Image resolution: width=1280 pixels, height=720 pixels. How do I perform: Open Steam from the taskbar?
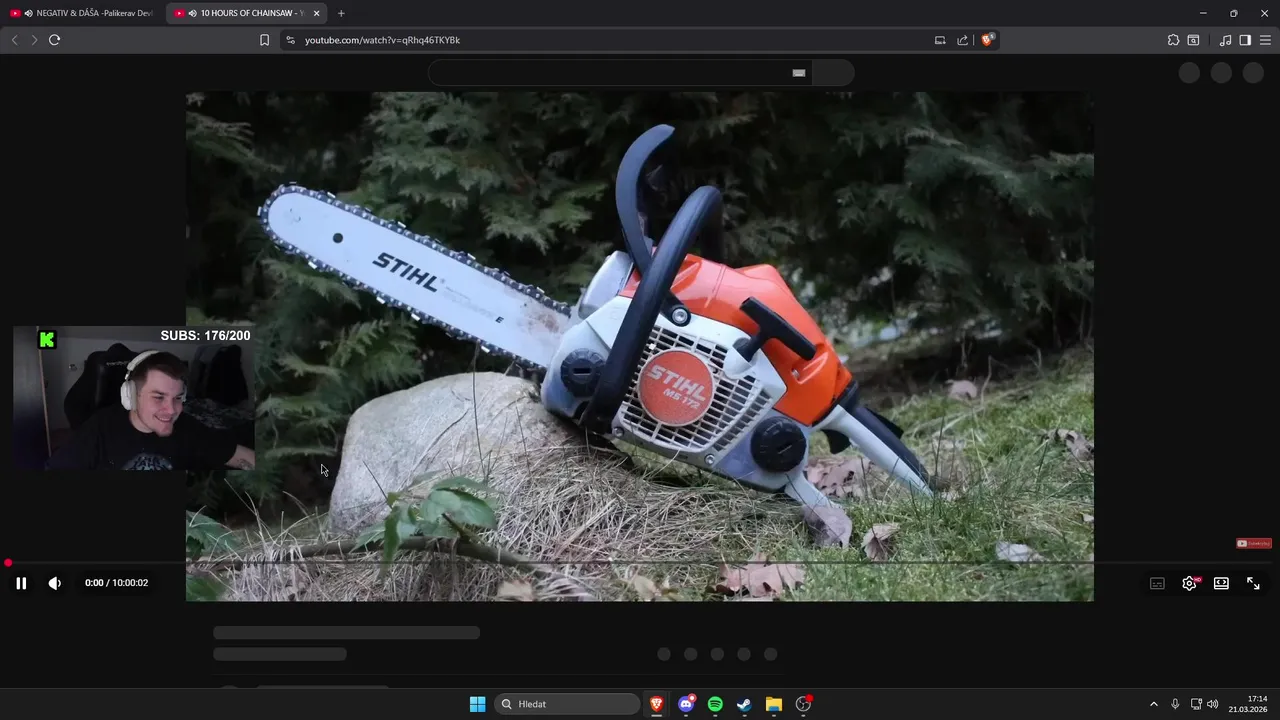pyautogui.click(x=744, y=704)
